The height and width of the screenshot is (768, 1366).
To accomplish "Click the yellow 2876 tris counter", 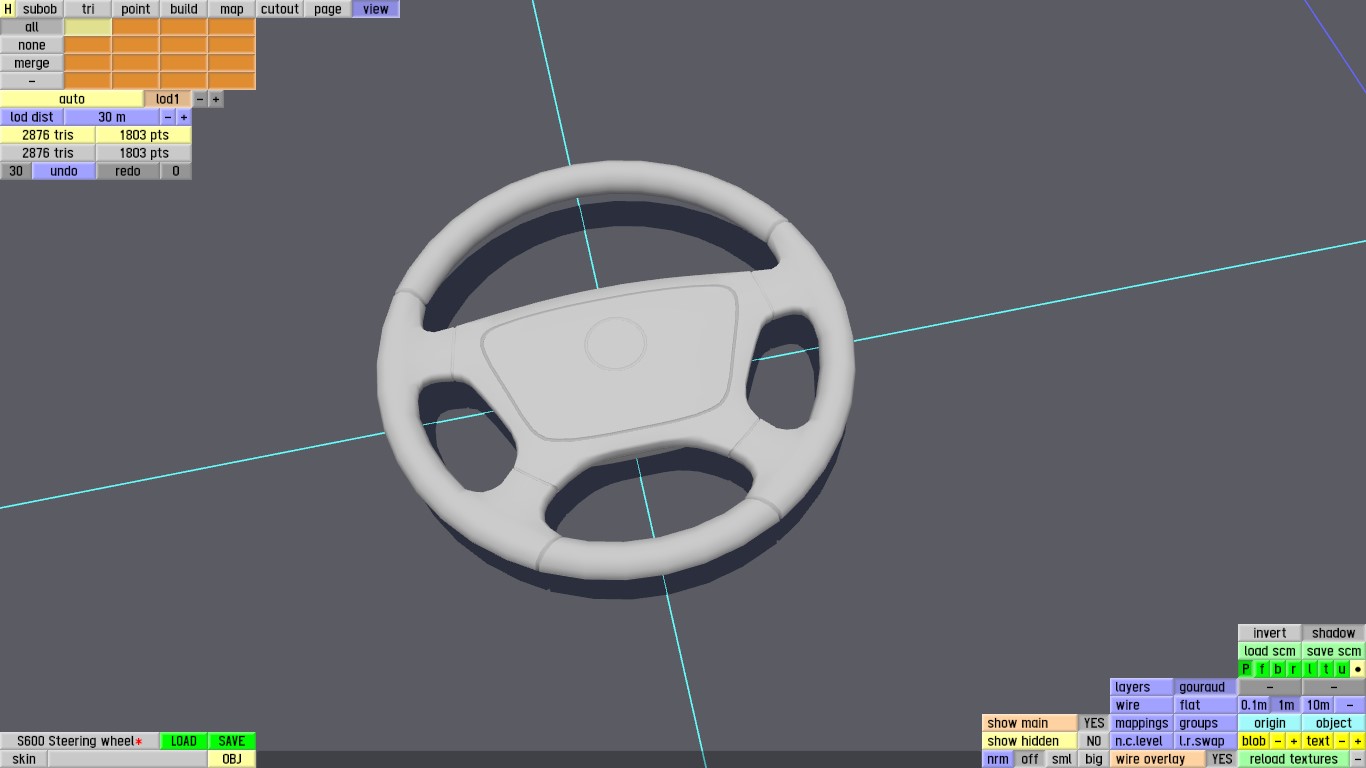I will [48, 135].
